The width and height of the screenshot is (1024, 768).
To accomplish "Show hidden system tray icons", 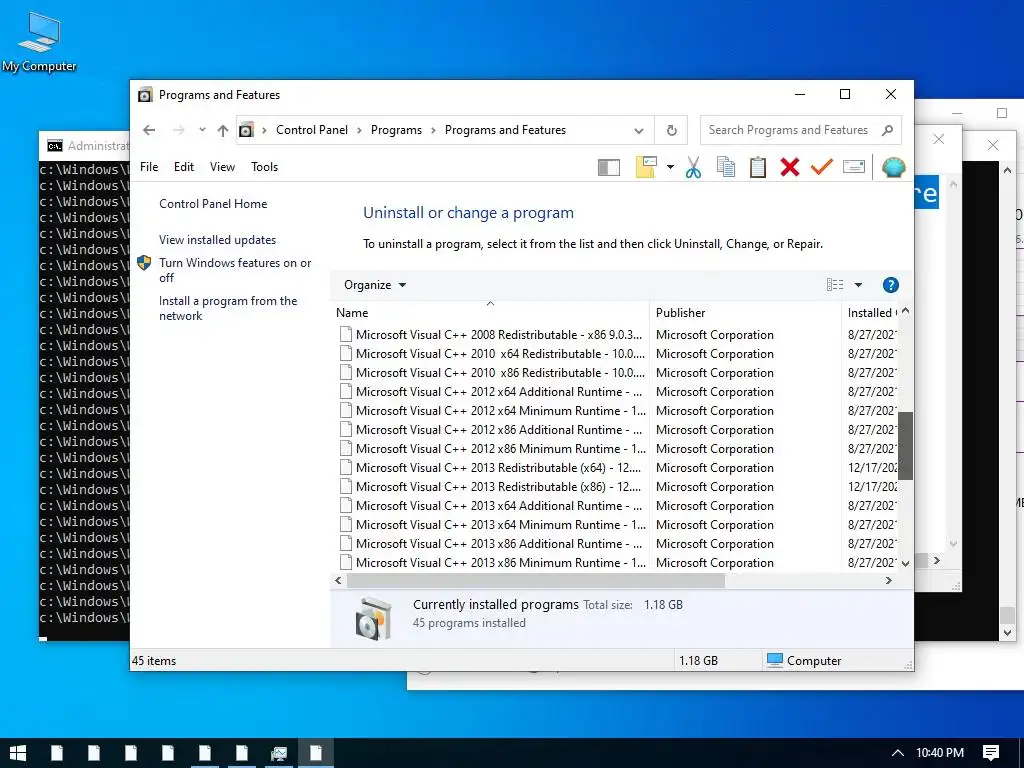I will point(898,753).
